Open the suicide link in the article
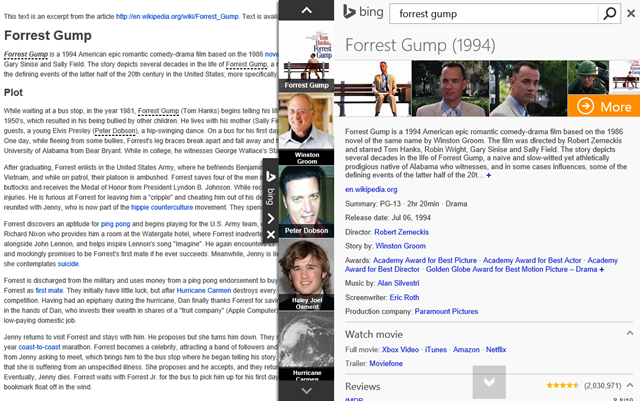 [x=68, y=264]
